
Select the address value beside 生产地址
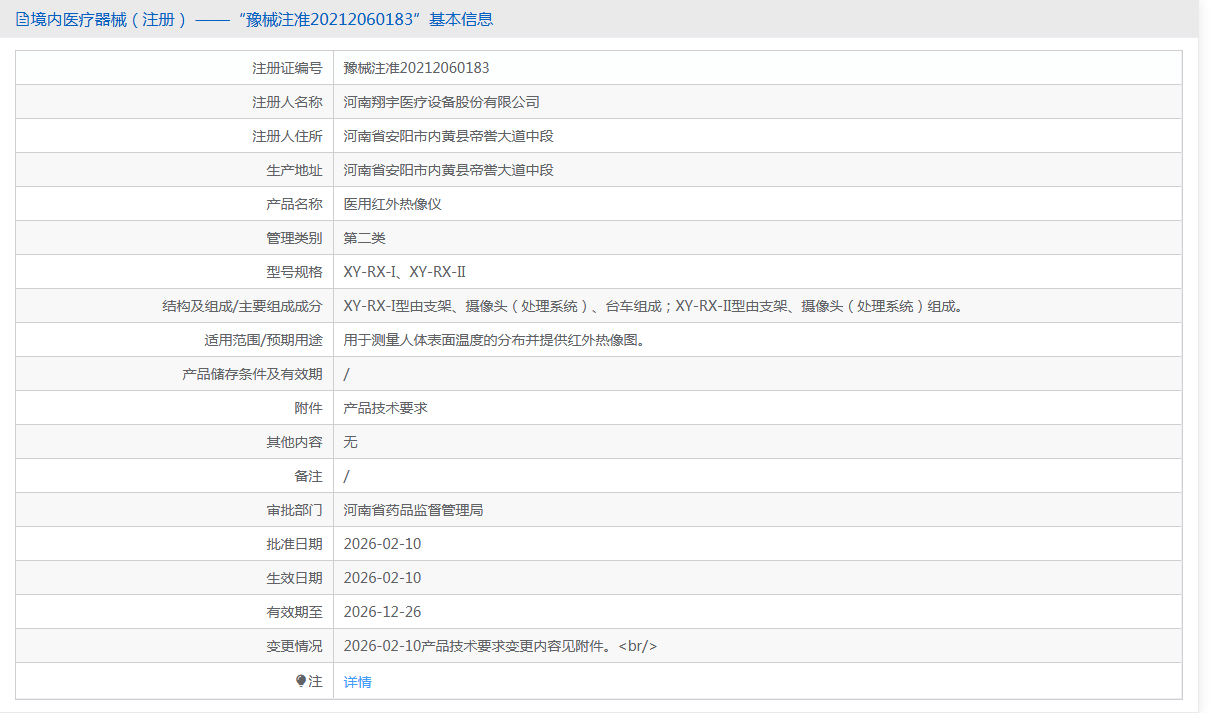click(448, 170)
